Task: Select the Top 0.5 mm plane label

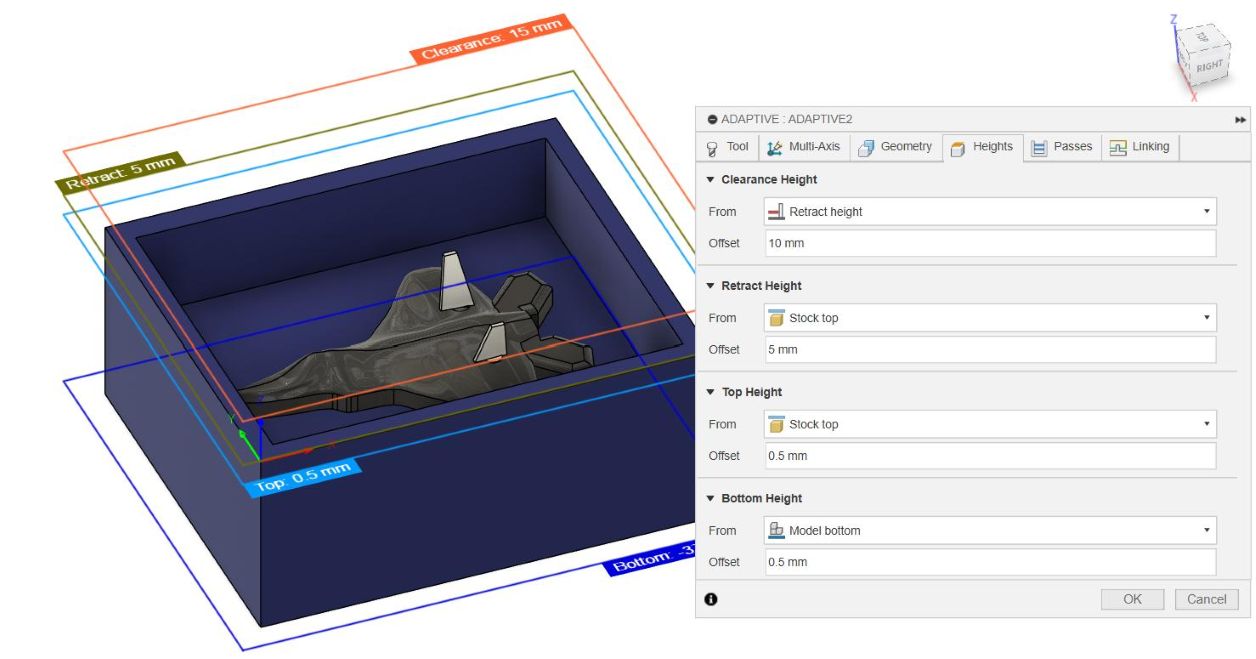Action: coord(303,478)
